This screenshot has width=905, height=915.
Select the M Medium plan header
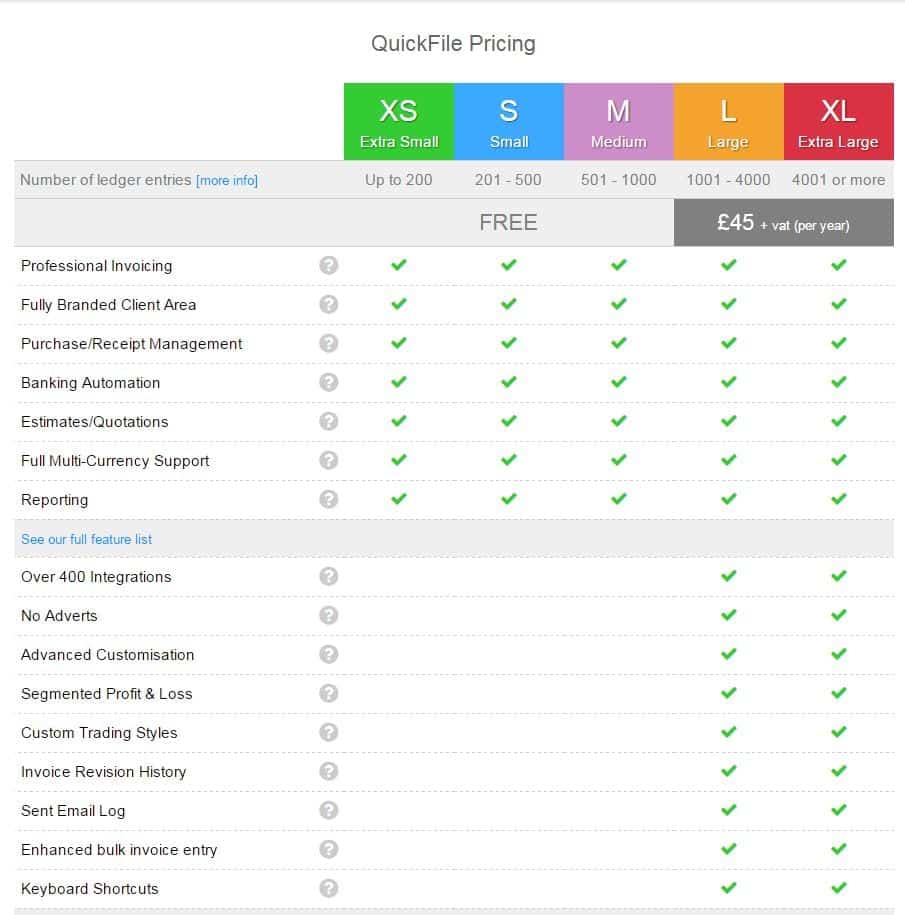pos(619,122)
